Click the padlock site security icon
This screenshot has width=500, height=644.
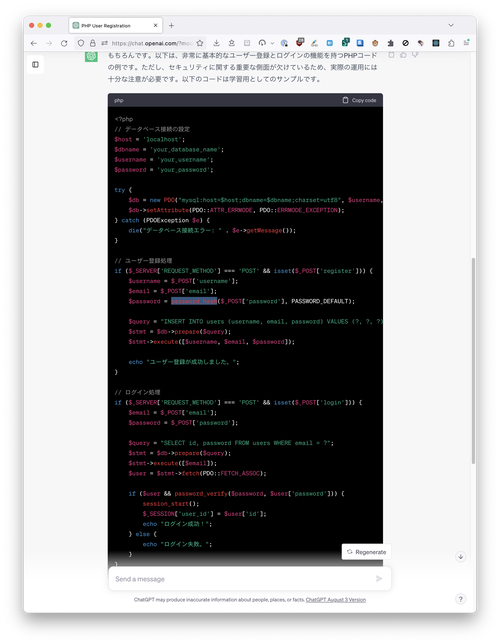pos(93,43)
